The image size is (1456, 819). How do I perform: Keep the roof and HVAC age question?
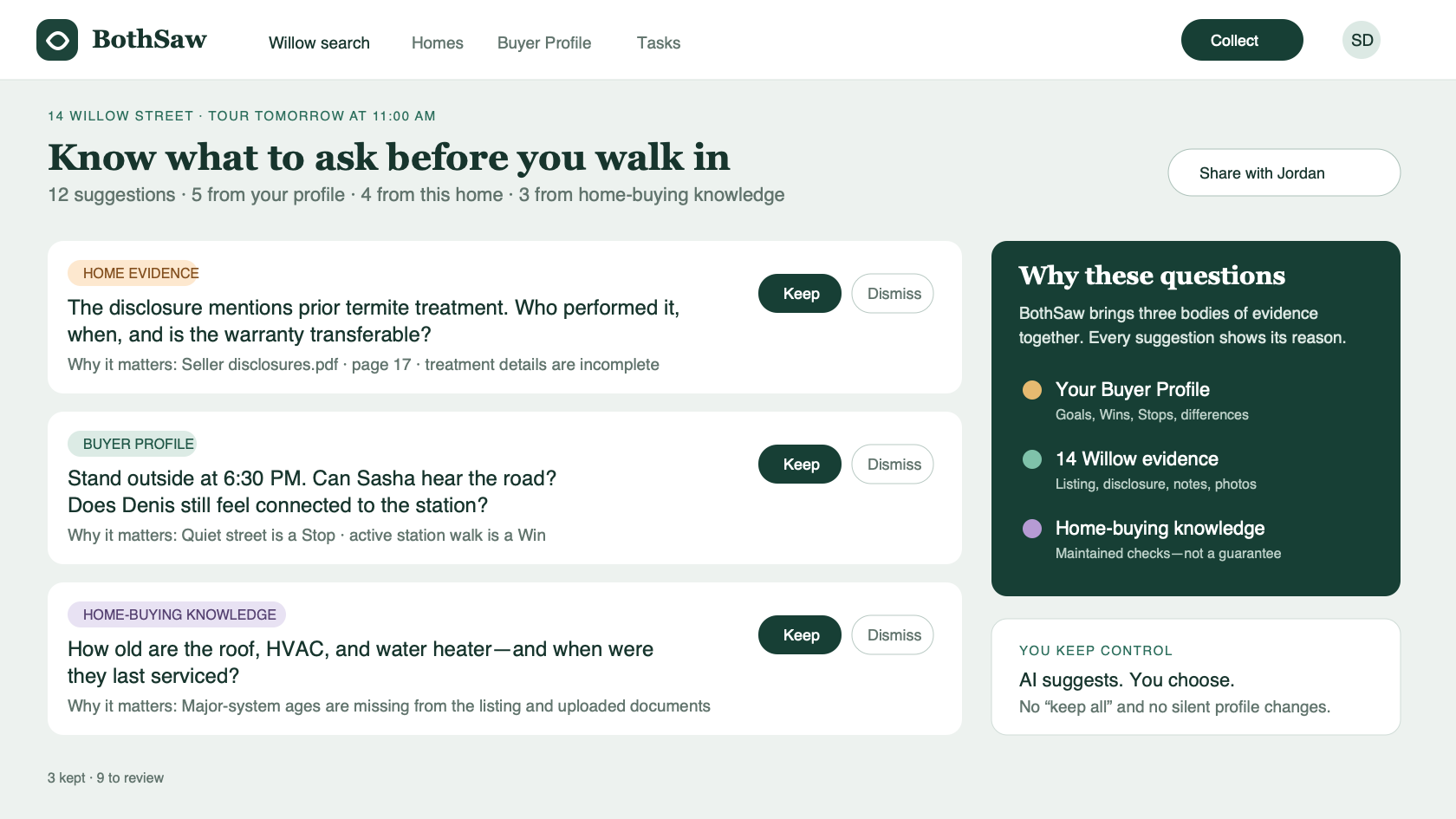coord(800,635)
